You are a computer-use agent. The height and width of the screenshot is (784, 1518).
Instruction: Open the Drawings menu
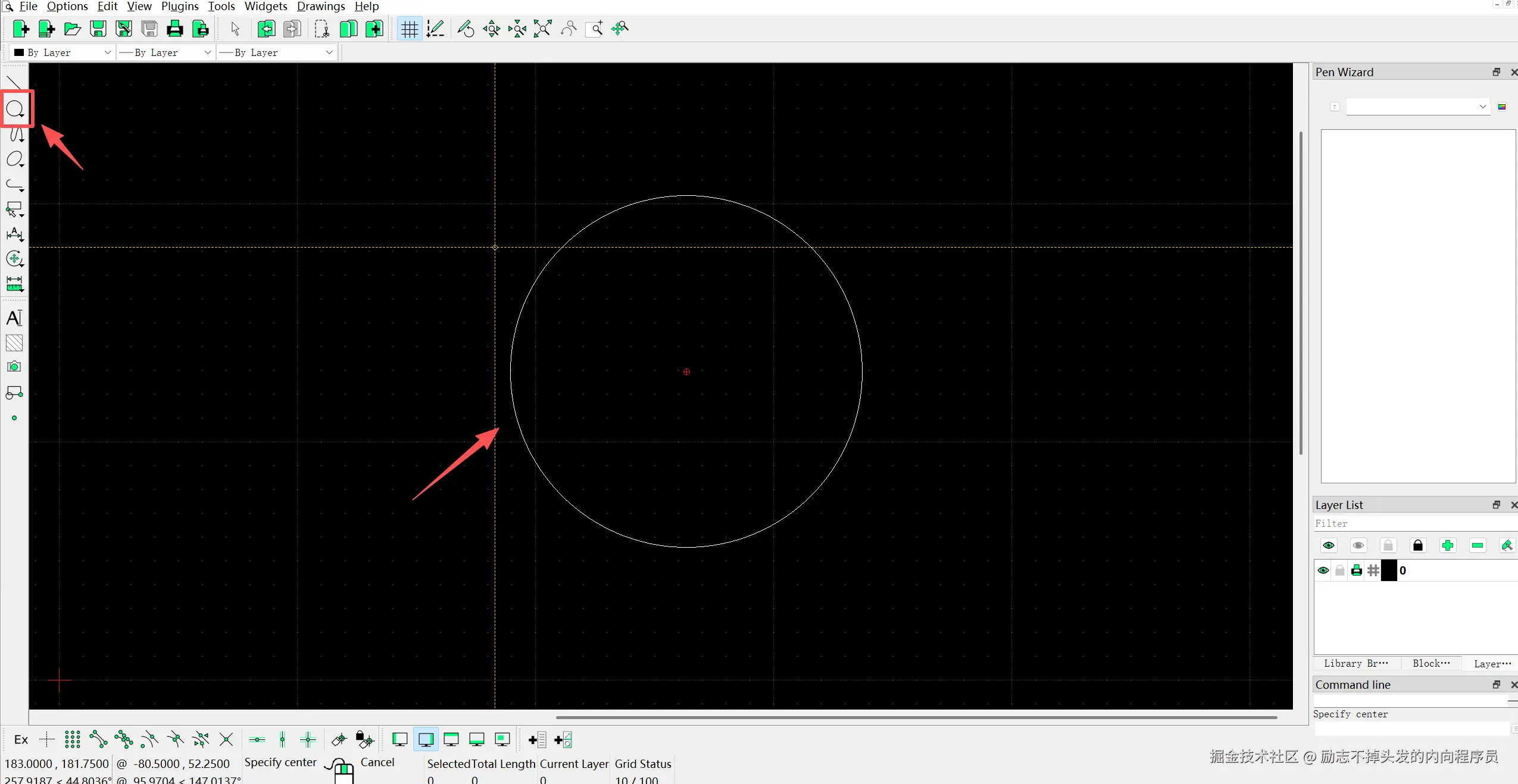(x=321, y=7)
